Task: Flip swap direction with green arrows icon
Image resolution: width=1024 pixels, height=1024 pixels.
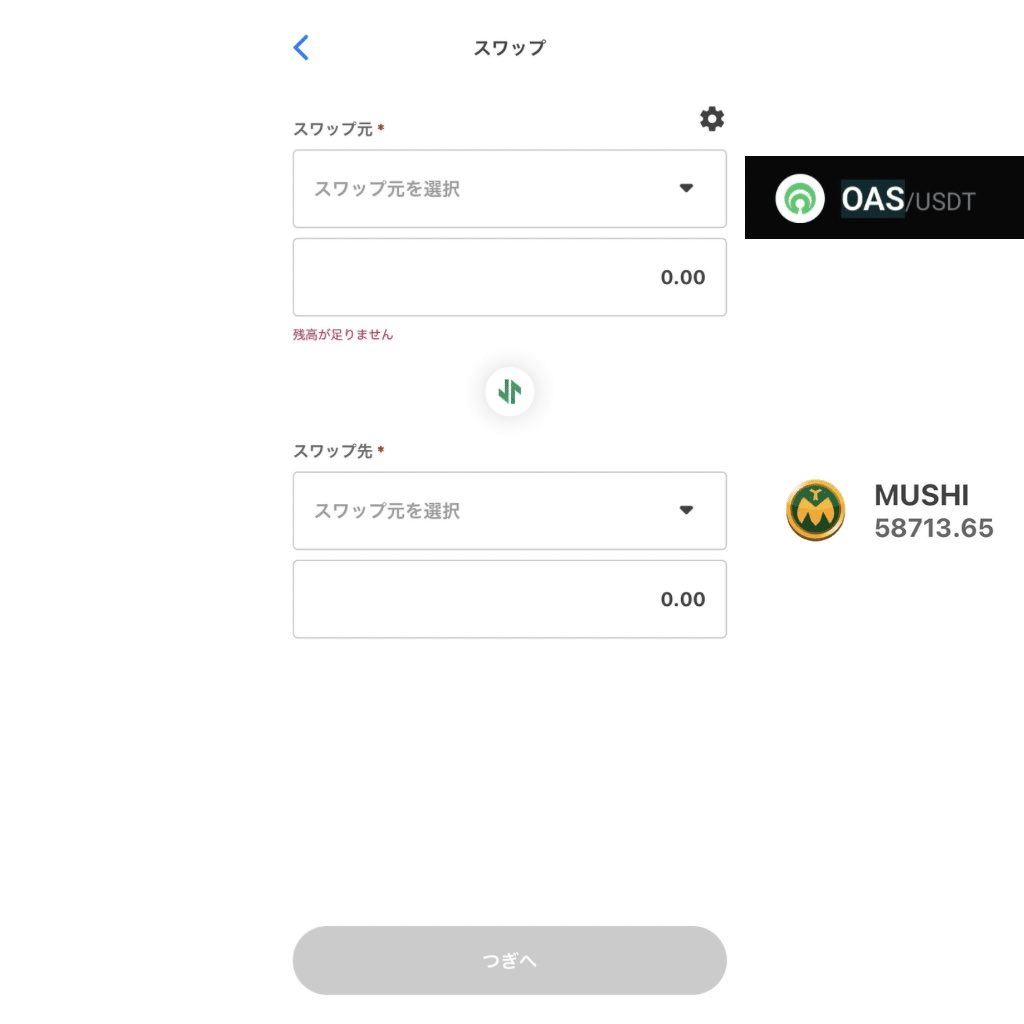Action: [509, 392]
